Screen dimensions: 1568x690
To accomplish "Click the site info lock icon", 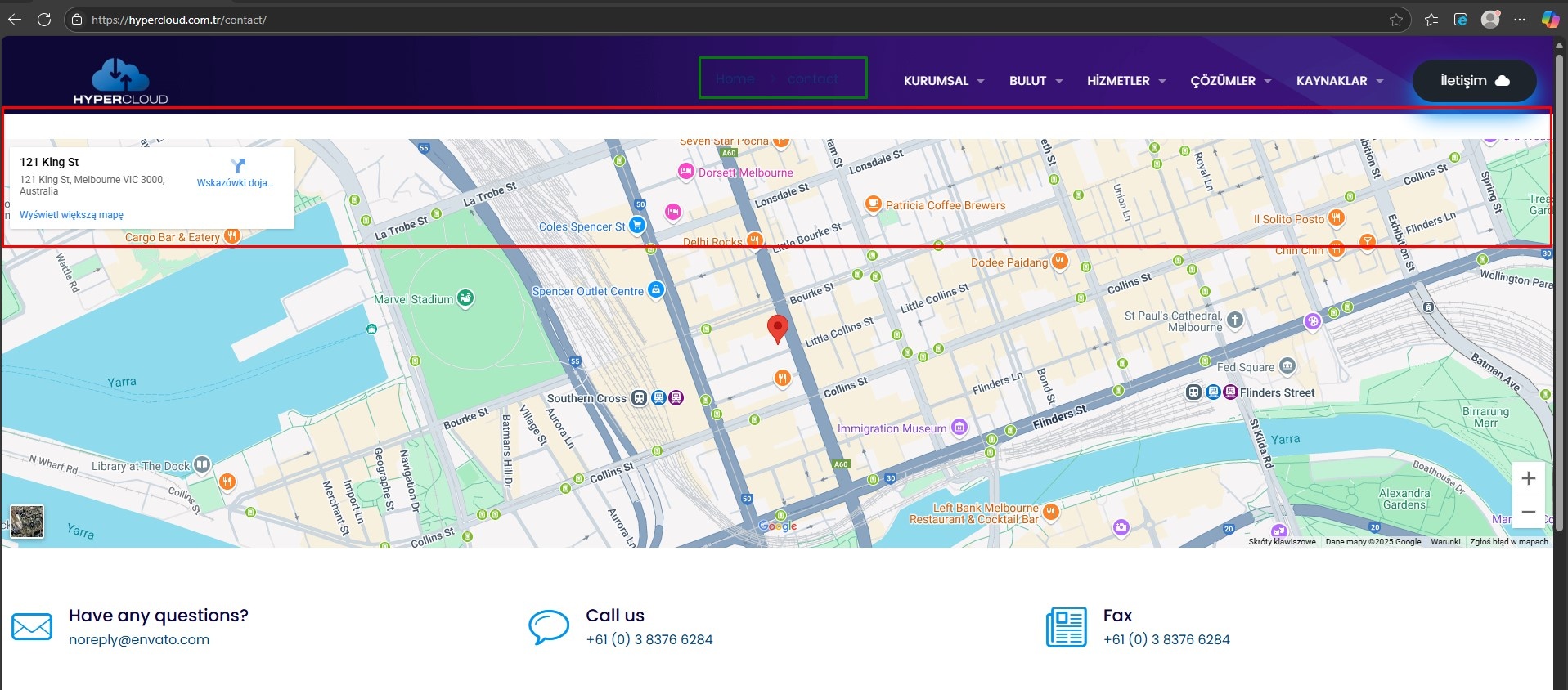I will click(77, 20).
